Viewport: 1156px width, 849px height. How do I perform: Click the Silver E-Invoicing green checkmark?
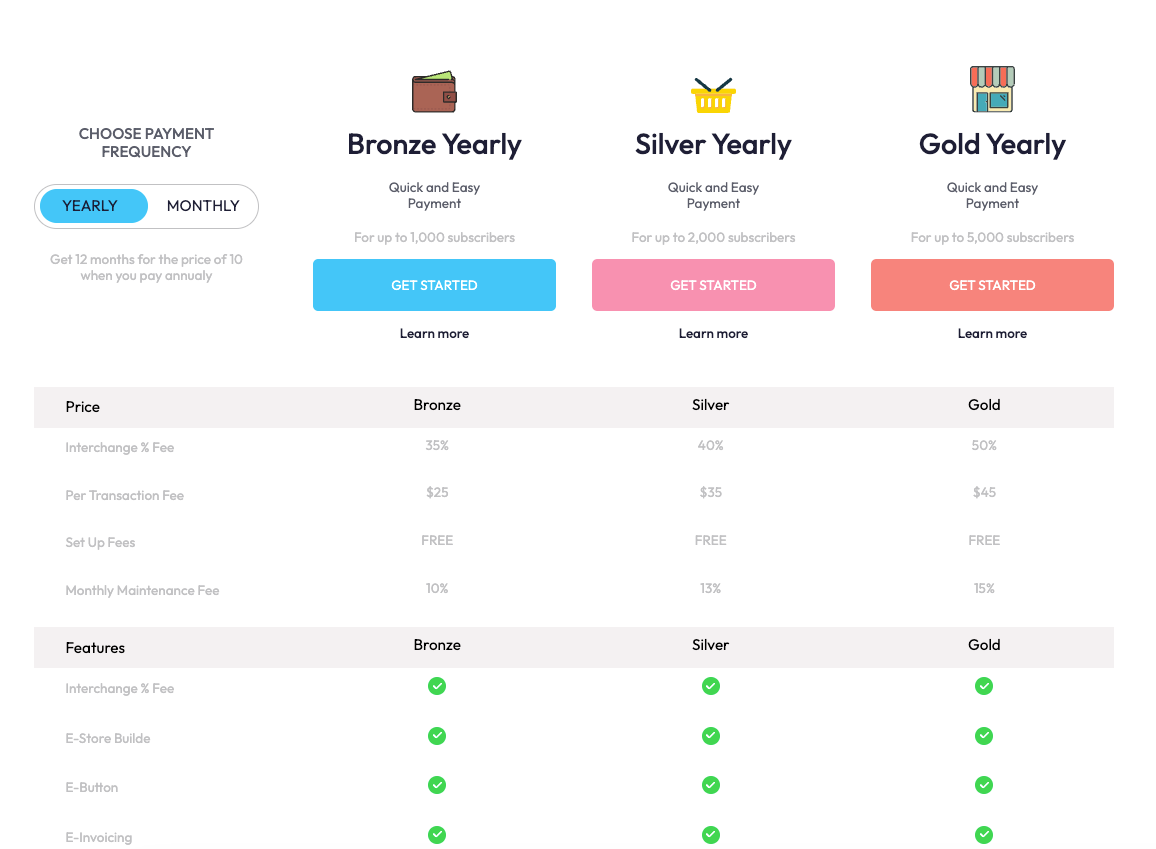coord(711,834)
